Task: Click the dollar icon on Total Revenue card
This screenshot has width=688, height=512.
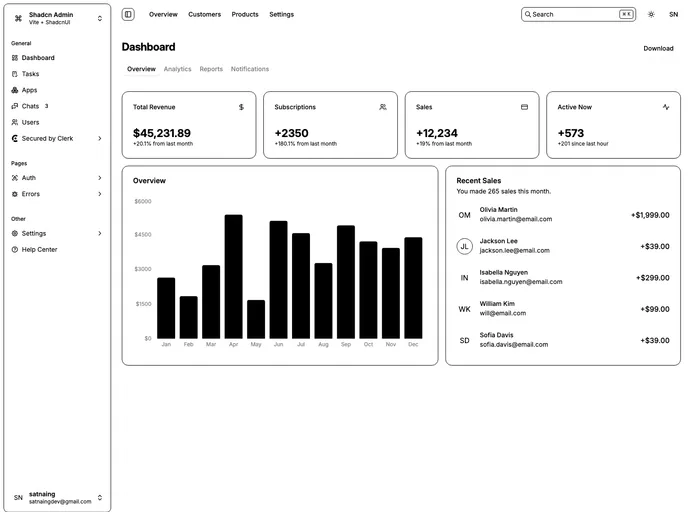Action: tap(241, 107)
